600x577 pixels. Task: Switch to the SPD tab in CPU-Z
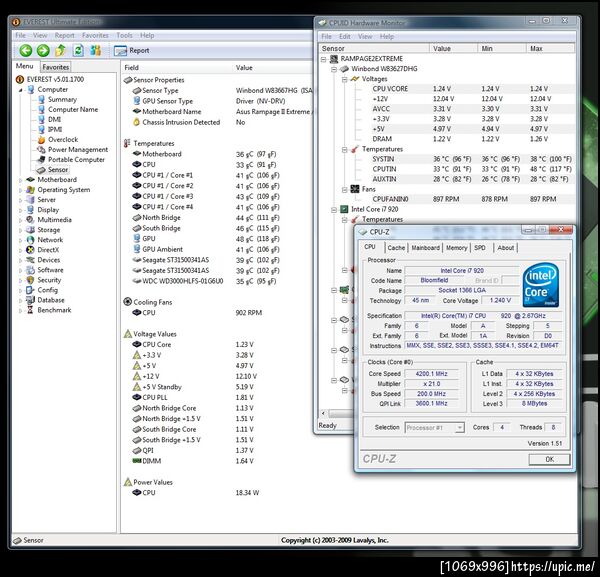point(480,248)
